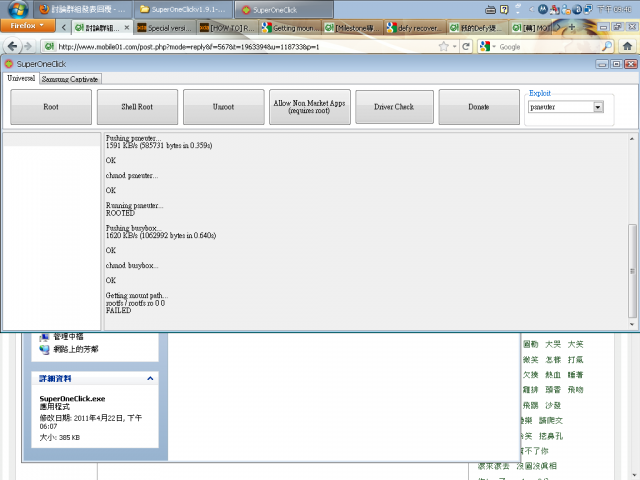Click the SuperOneClick title bar app icon

point(9,64)
